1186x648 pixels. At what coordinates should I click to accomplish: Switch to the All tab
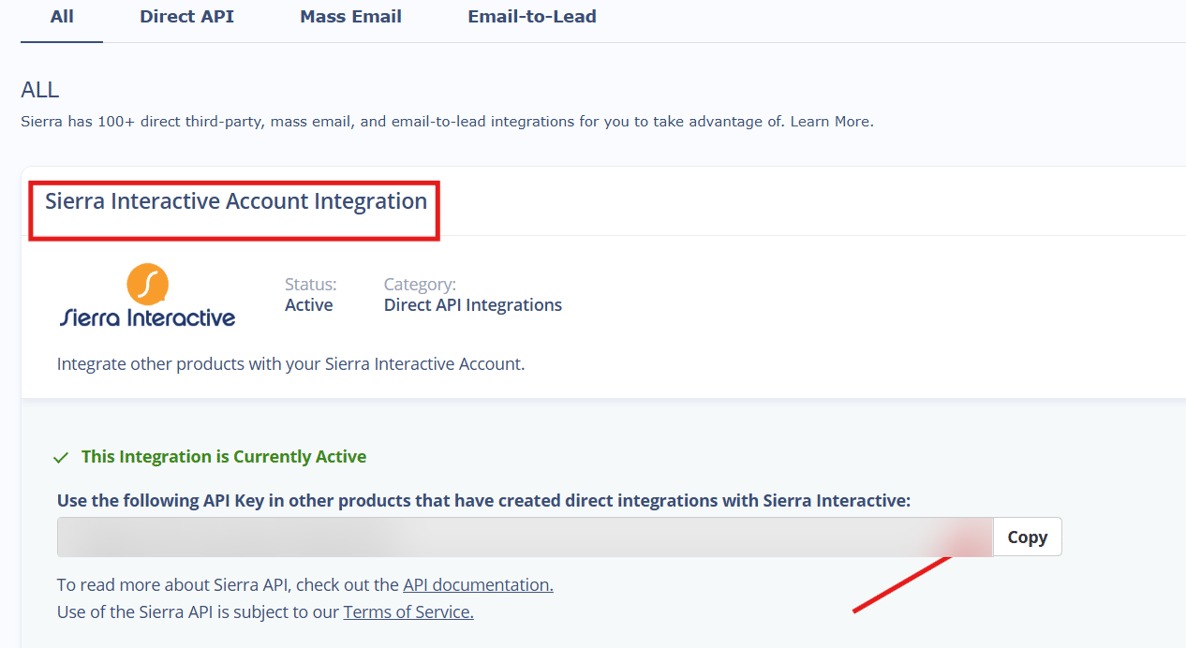tap(62, 17)
